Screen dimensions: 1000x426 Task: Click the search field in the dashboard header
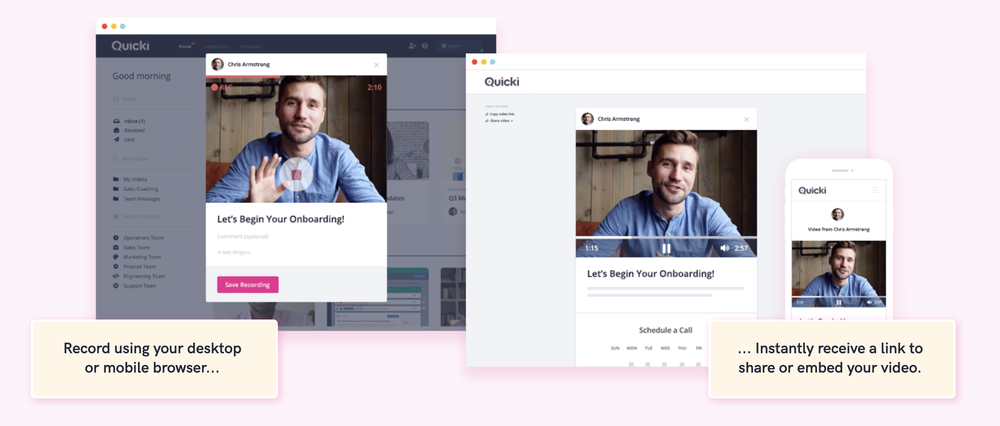point(459,46)
